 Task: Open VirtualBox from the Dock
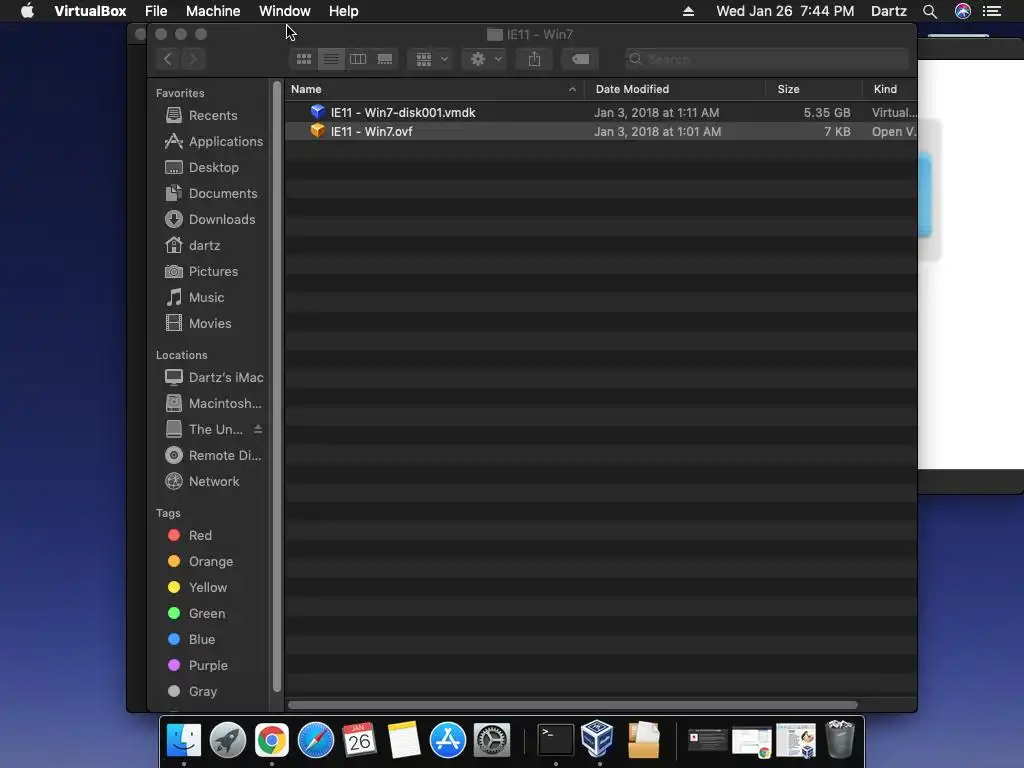[598, 739]
